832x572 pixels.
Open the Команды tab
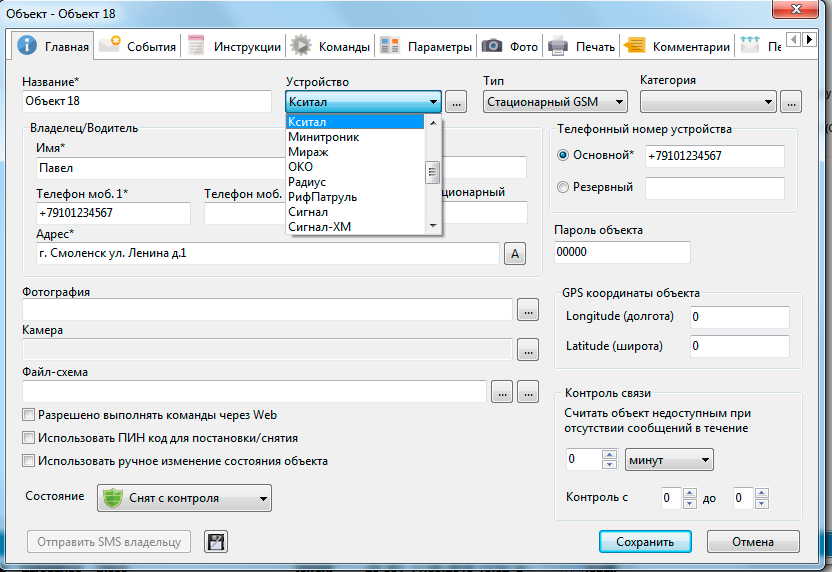pos(331,46)
